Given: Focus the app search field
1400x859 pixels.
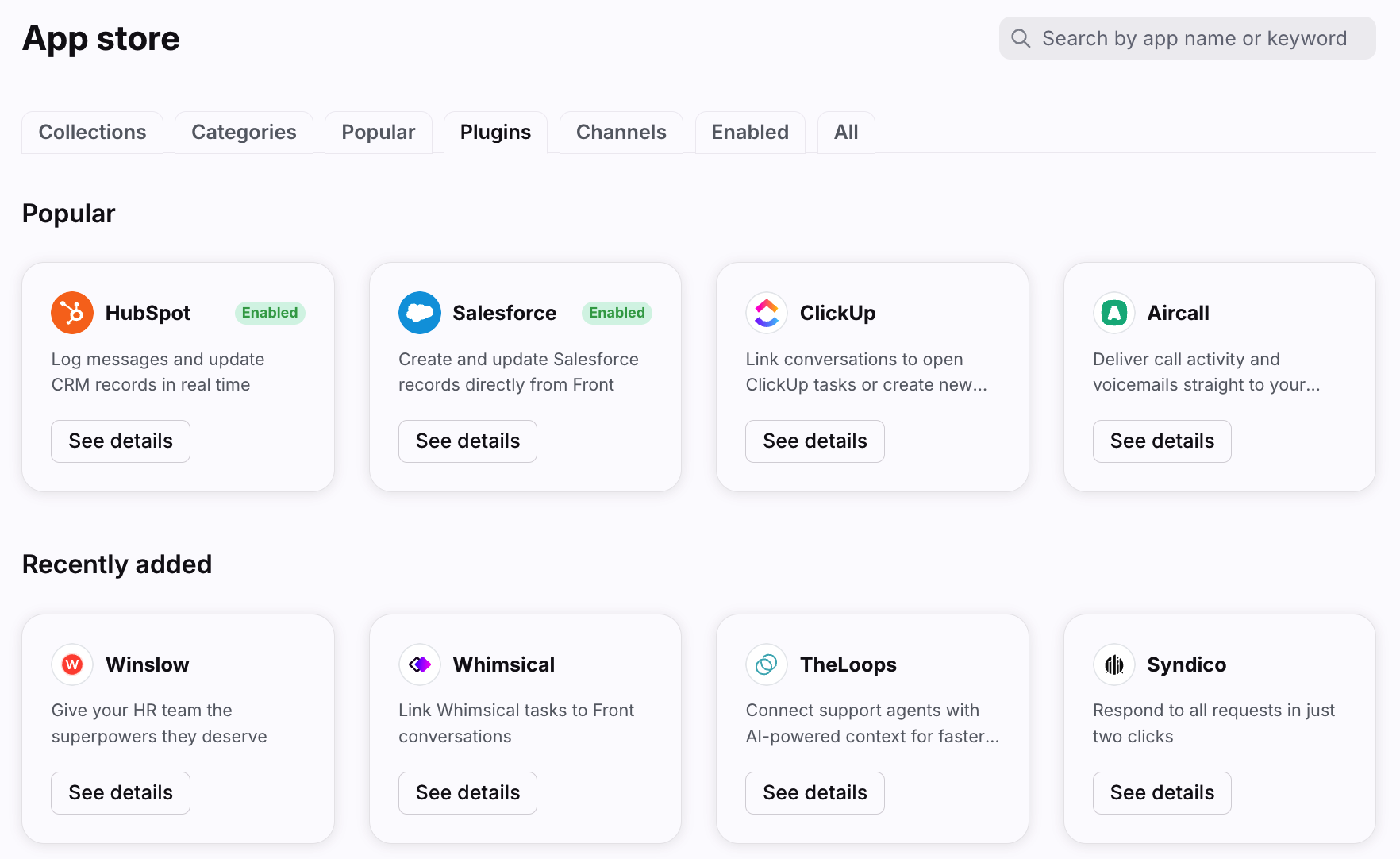Looking at the screenshot, I should click(x=1187, y=38).
